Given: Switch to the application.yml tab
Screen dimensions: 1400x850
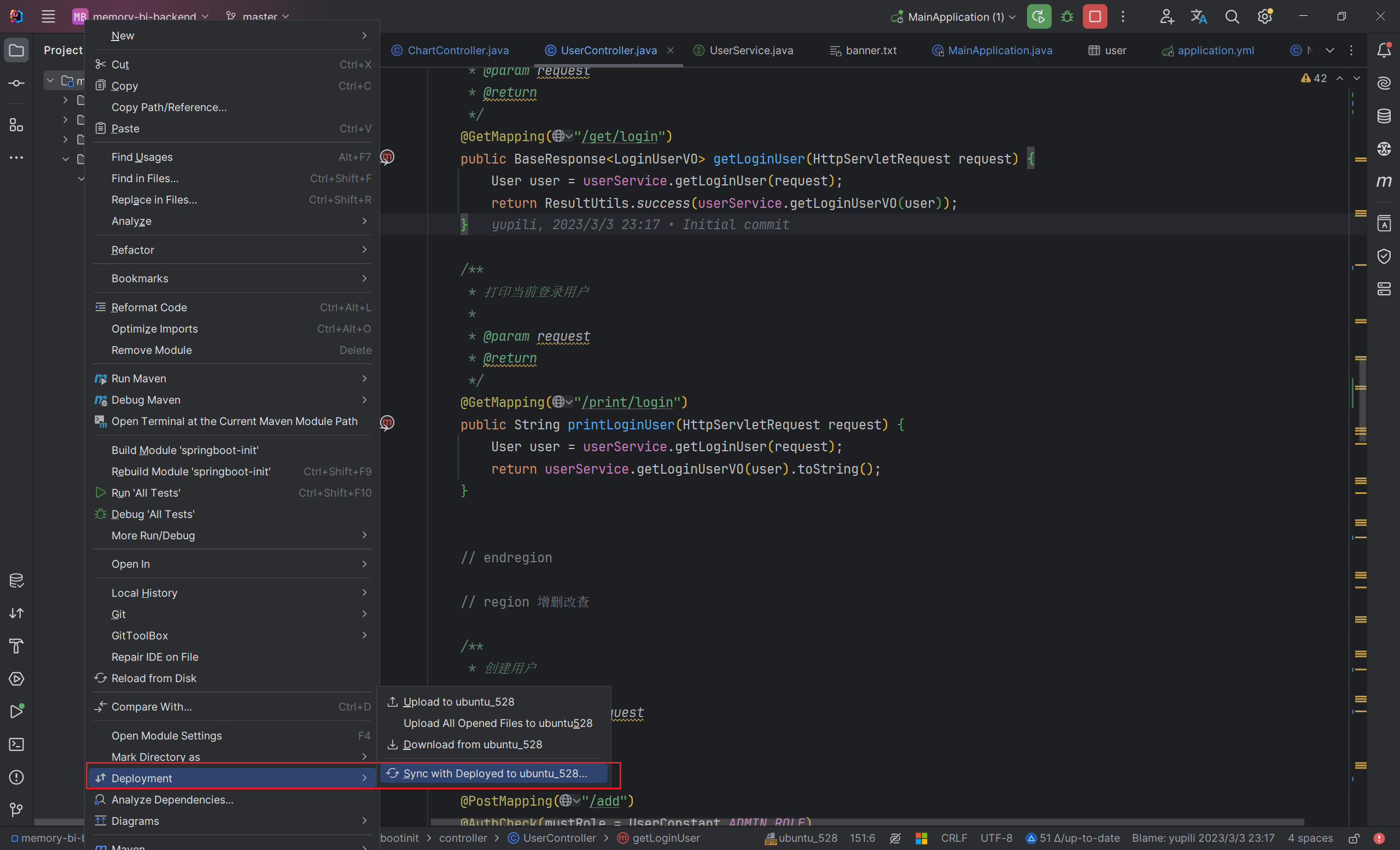Looking at the screenshot, I should click(1209, 50).
